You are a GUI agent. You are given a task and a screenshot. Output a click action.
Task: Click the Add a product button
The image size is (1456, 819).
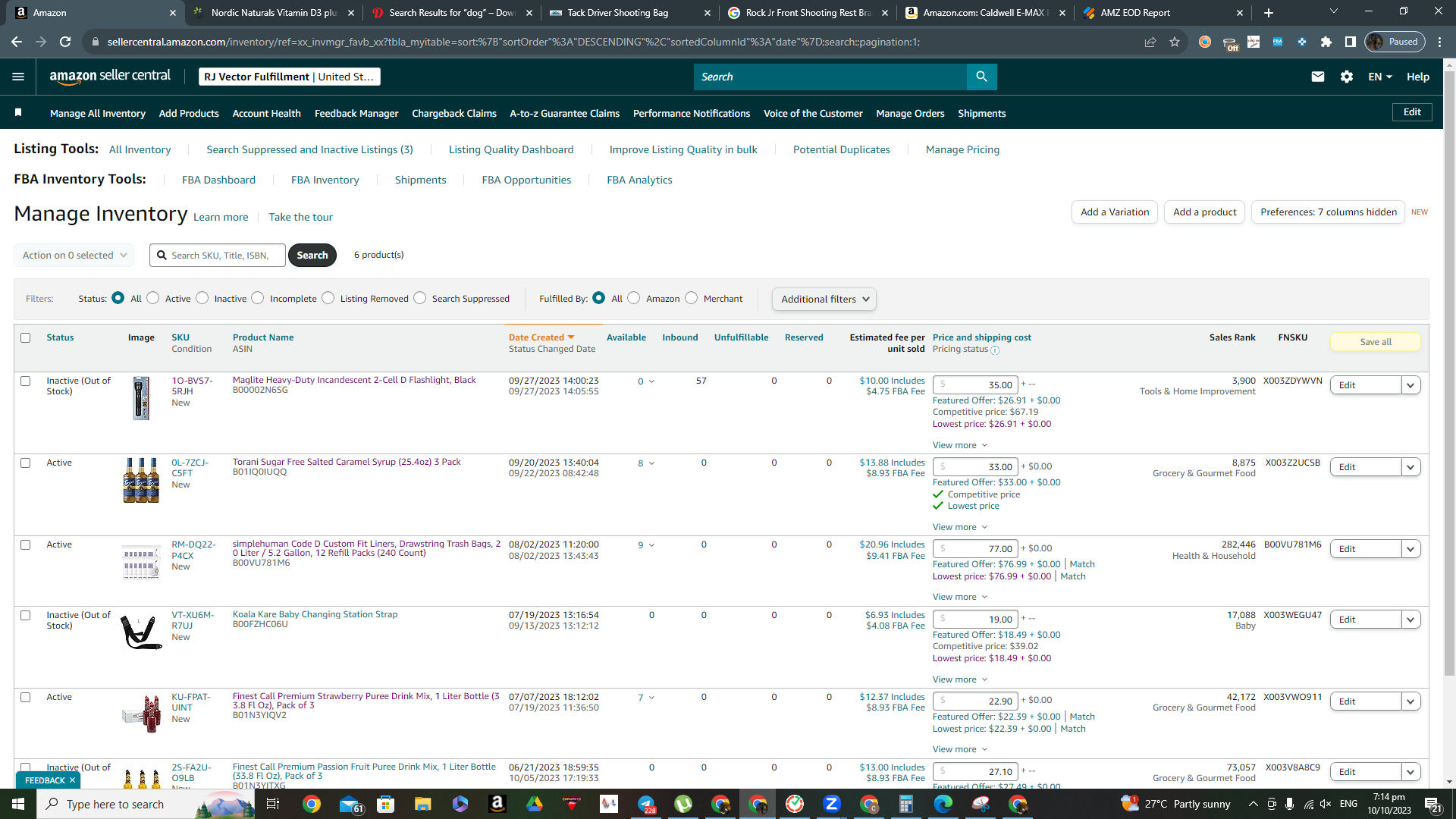click(x=1204, y=212)
